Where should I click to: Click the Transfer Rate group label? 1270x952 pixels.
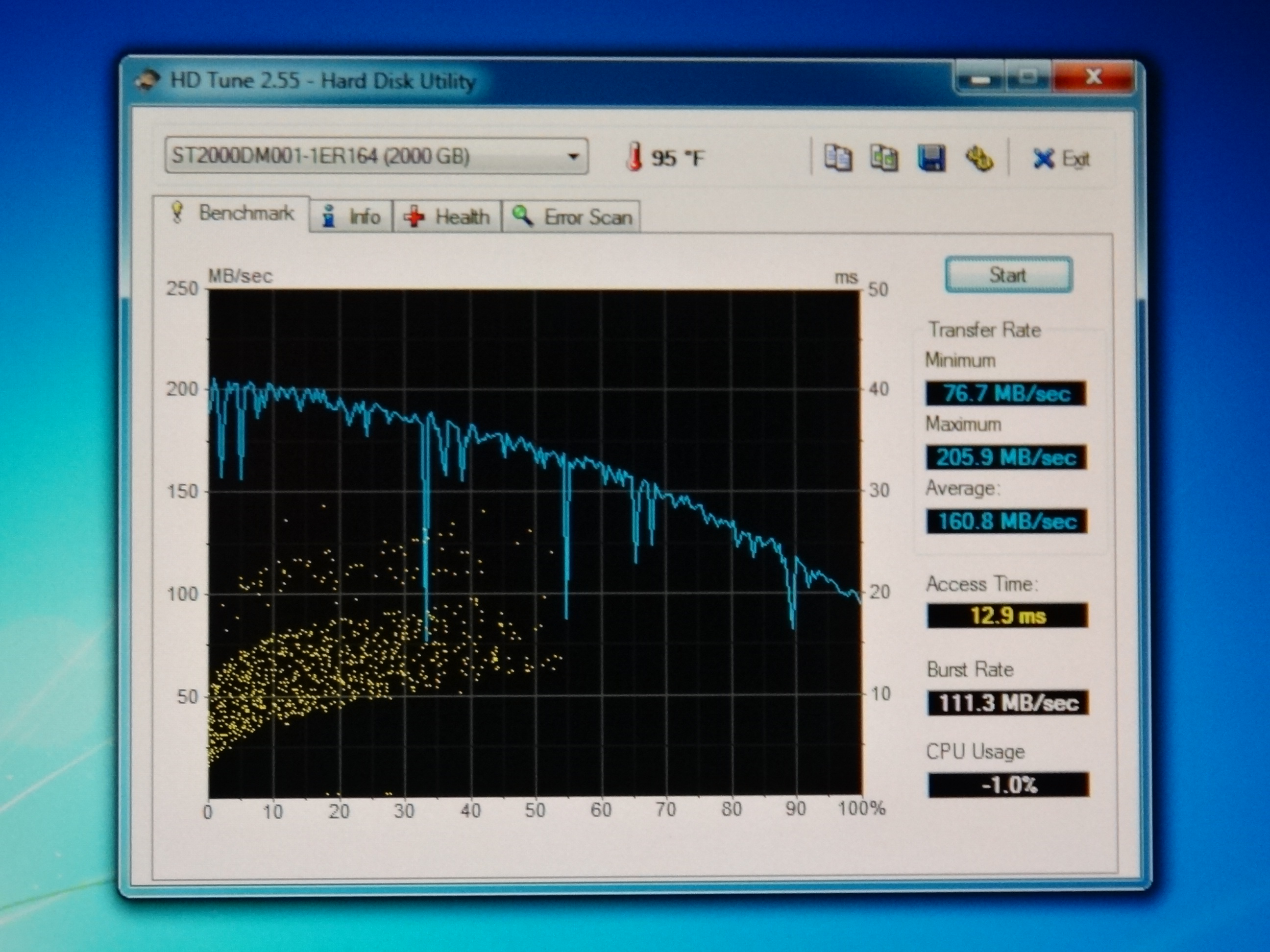984,330
